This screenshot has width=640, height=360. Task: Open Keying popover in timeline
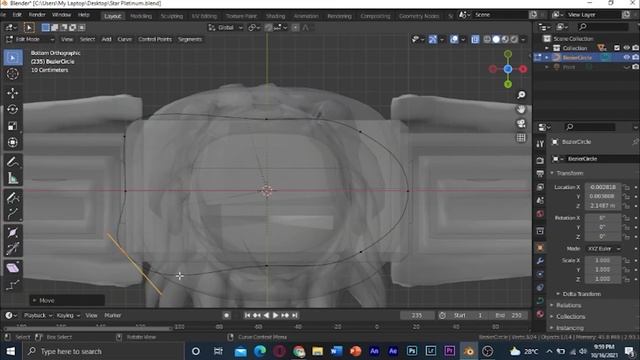pyautogui.click(x=68, y=316)
